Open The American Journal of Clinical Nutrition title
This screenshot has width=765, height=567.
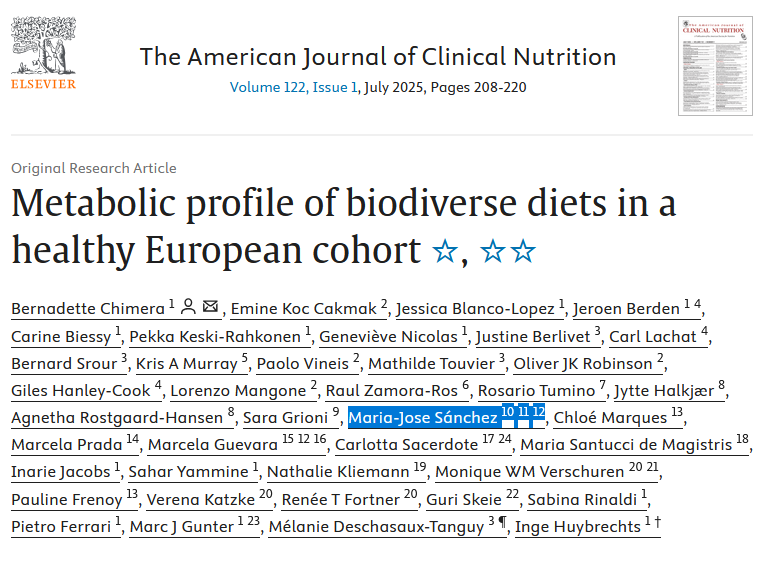[378, 56]
